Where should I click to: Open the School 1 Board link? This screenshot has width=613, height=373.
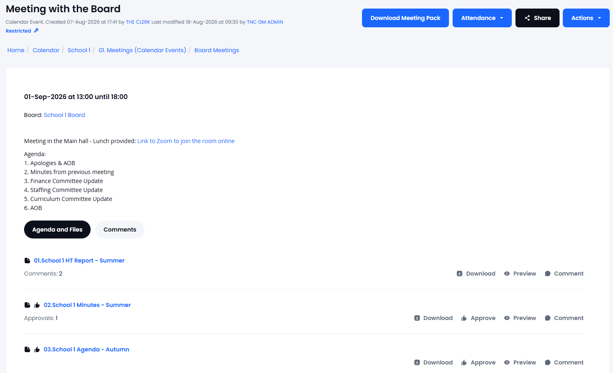coord(64,115)
